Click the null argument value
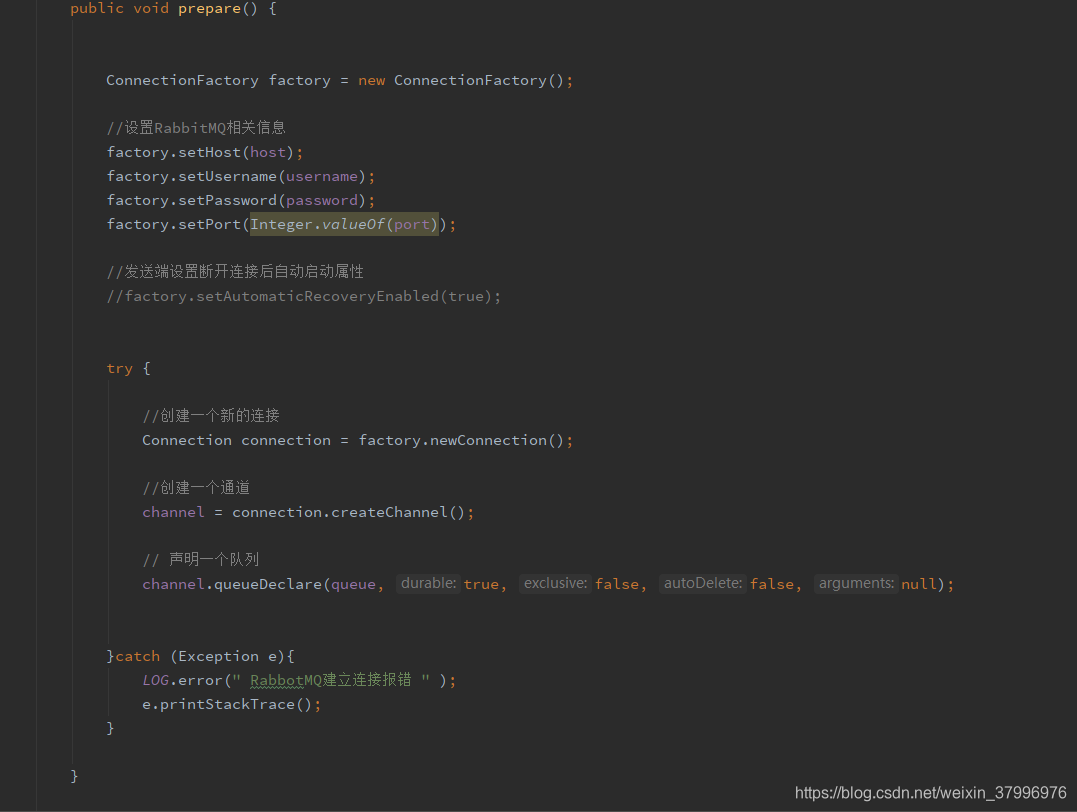Image resolution: width=1077 pixels, height=812 pixels. click(x=918, y=585)
